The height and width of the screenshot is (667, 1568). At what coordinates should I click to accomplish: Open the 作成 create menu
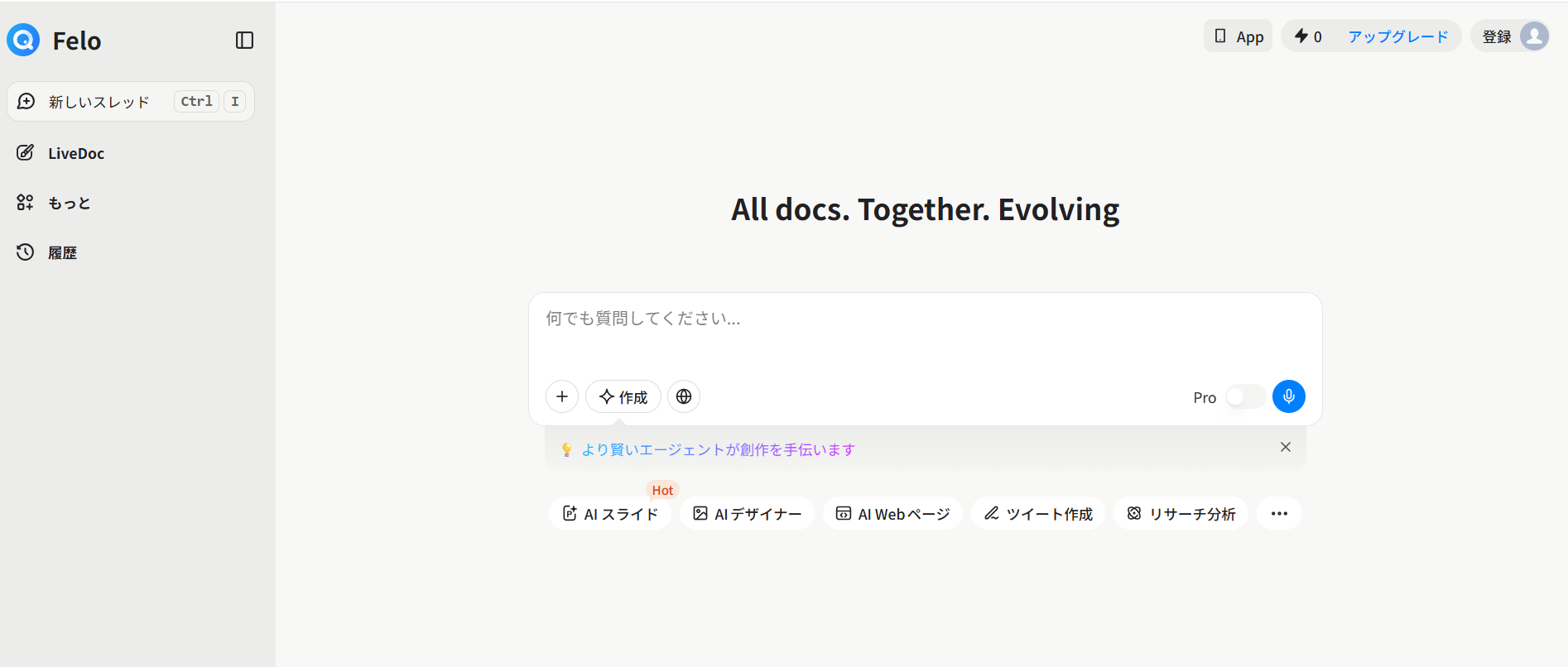tap(623, 396)
